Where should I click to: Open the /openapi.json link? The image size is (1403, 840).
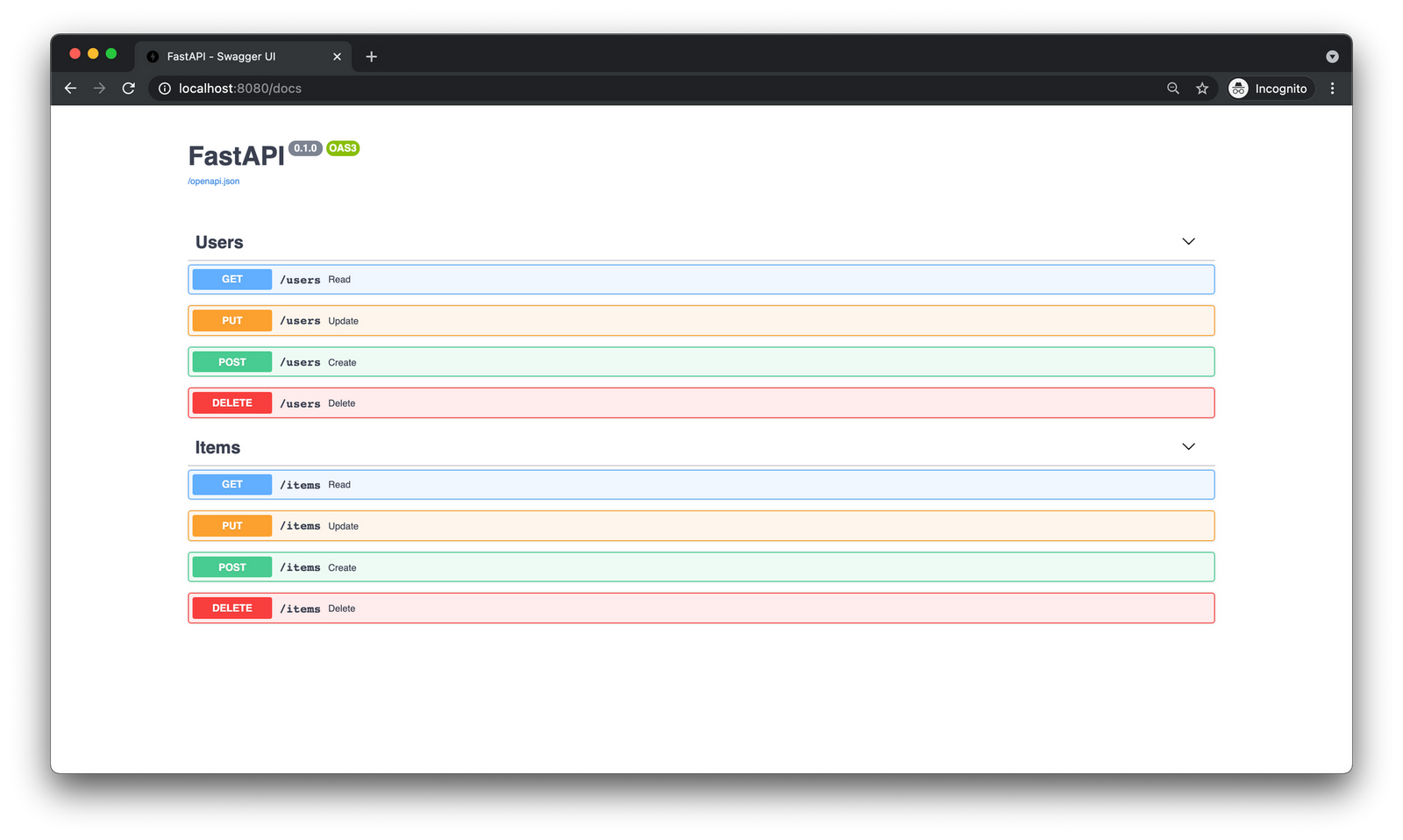tap(213, 181)
